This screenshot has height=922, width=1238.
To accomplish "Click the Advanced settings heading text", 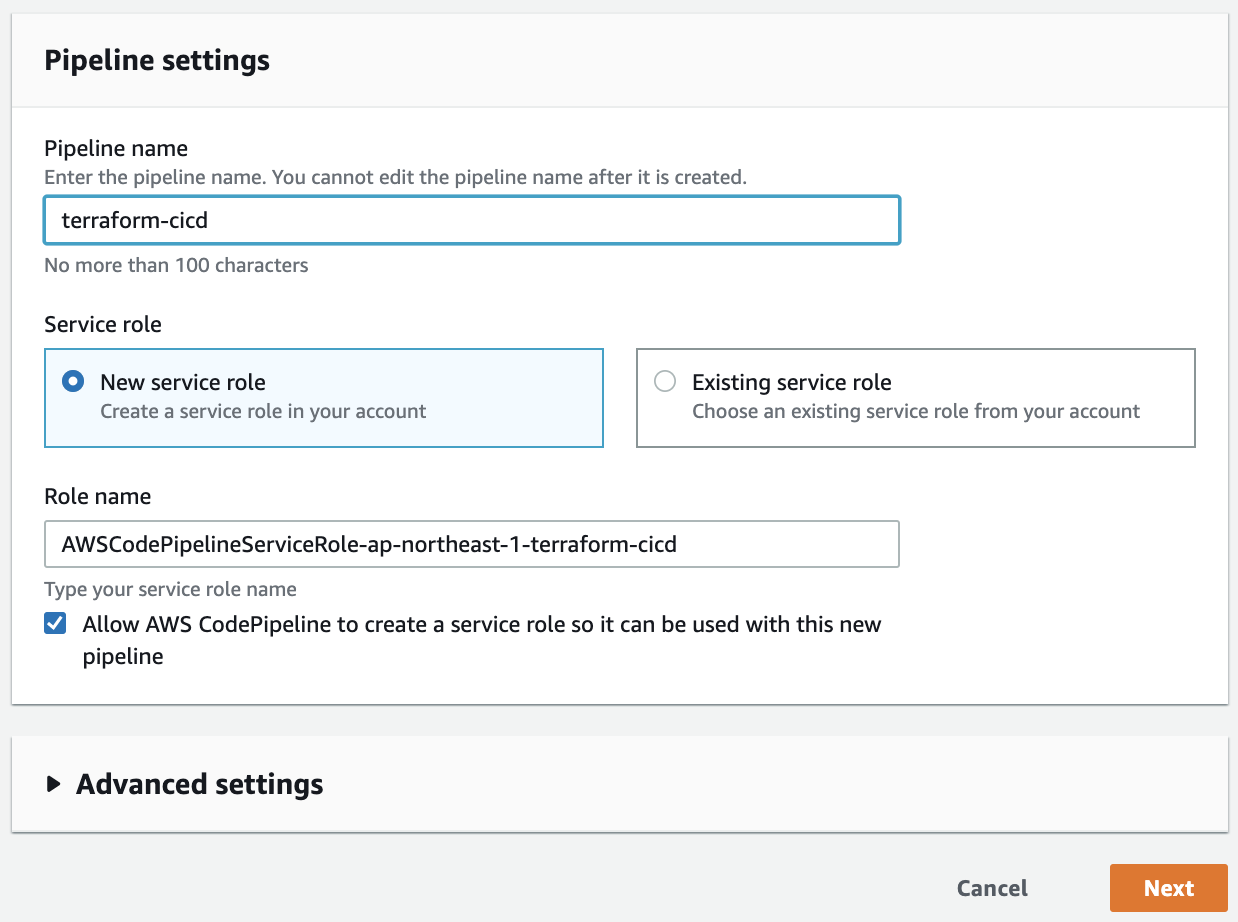I will point(199,784).
